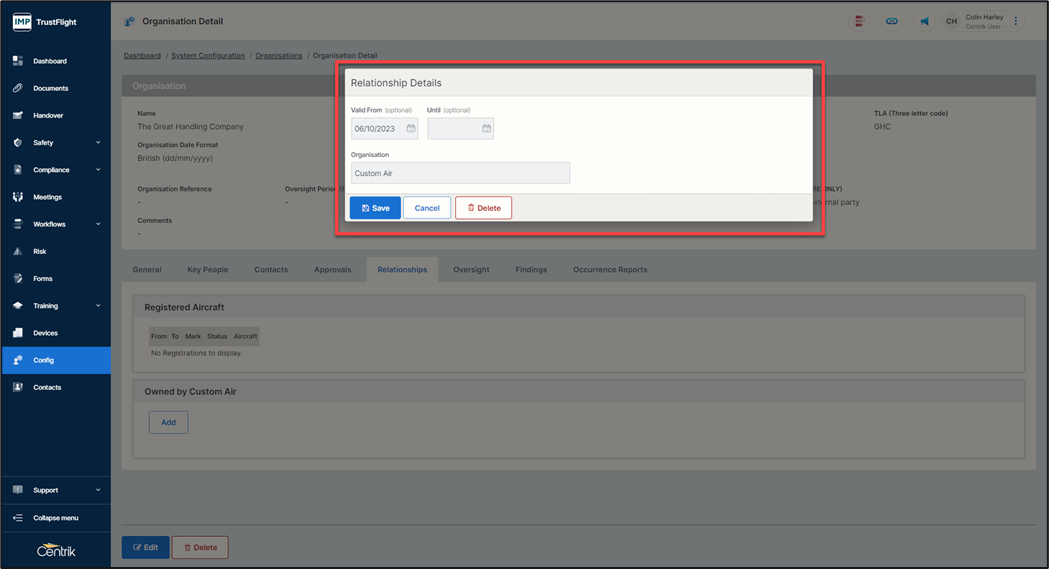Expand the Workflows sidebar submenu
The width and height of the screenshot is (1049, 569).
pyautogui.click(x=98, y=224)
